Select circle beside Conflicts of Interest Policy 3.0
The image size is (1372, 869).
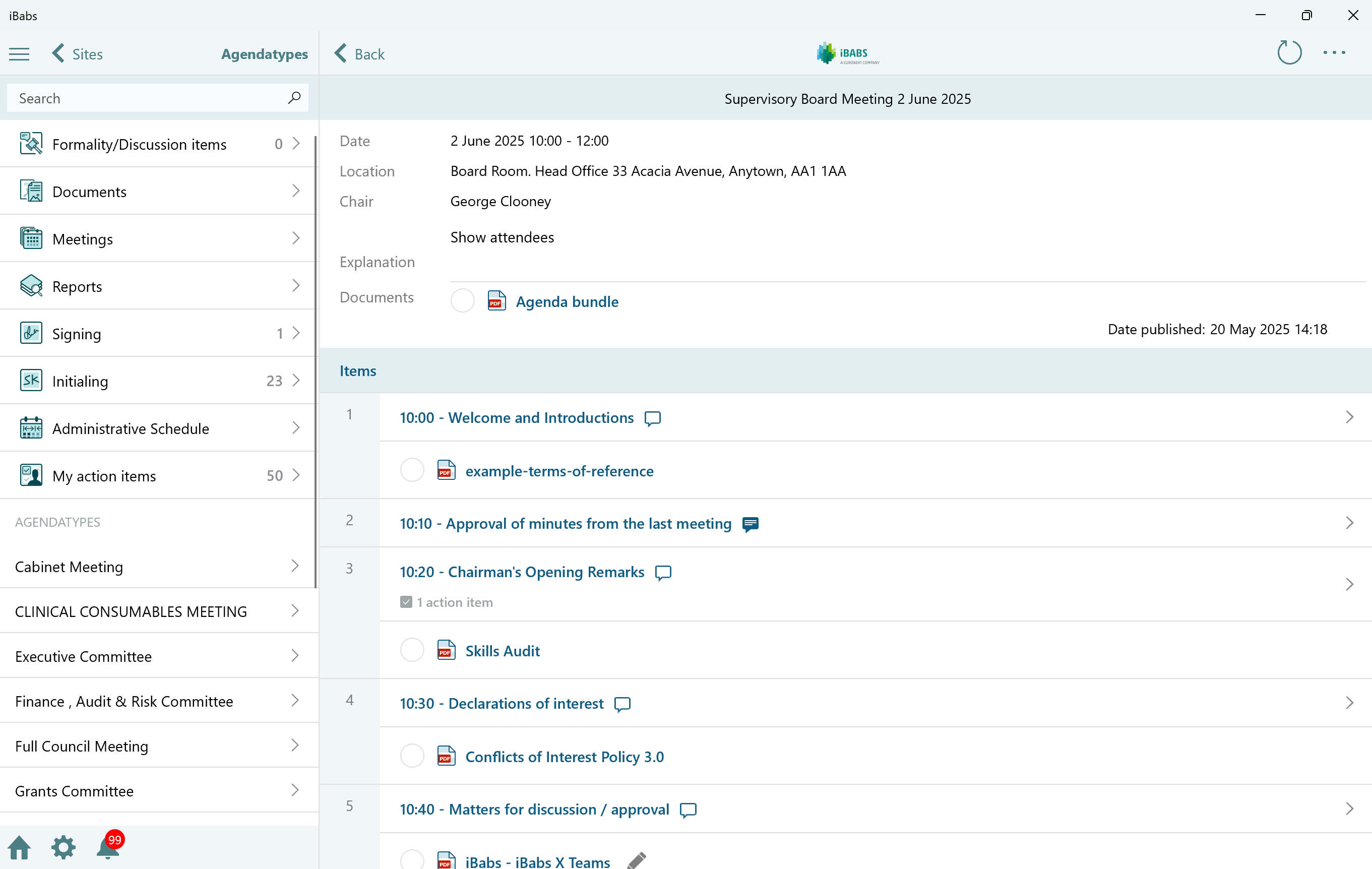click(412, 756)
